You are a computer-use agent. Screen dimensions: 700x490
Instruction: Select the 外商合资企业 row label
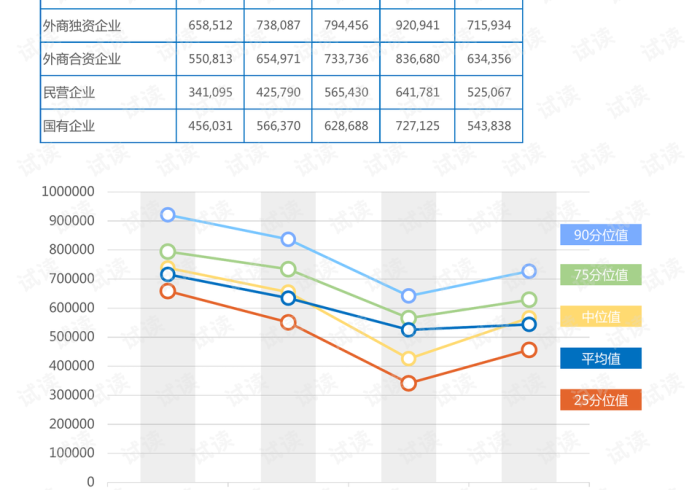point(82,59)
